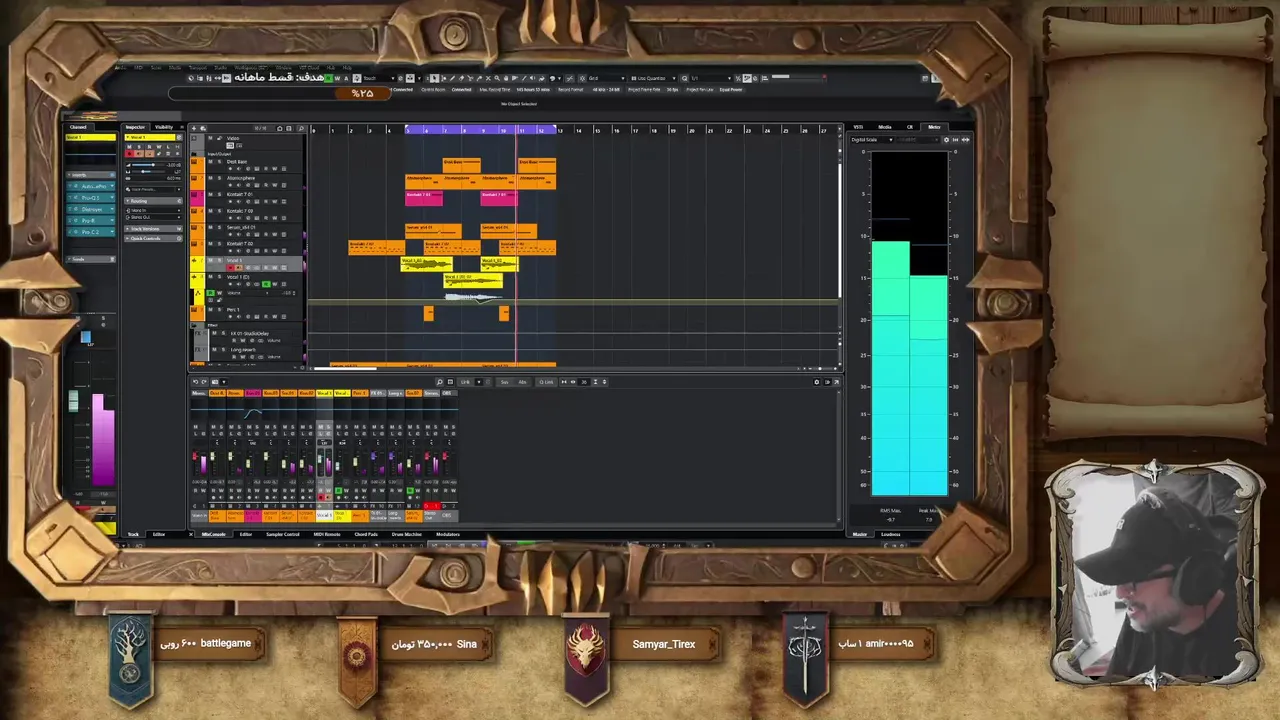The height and width of the screenshot is (720, 1280).
Task: Open the Sampler Control lower zone tab
Action: [x=283, y=534]
